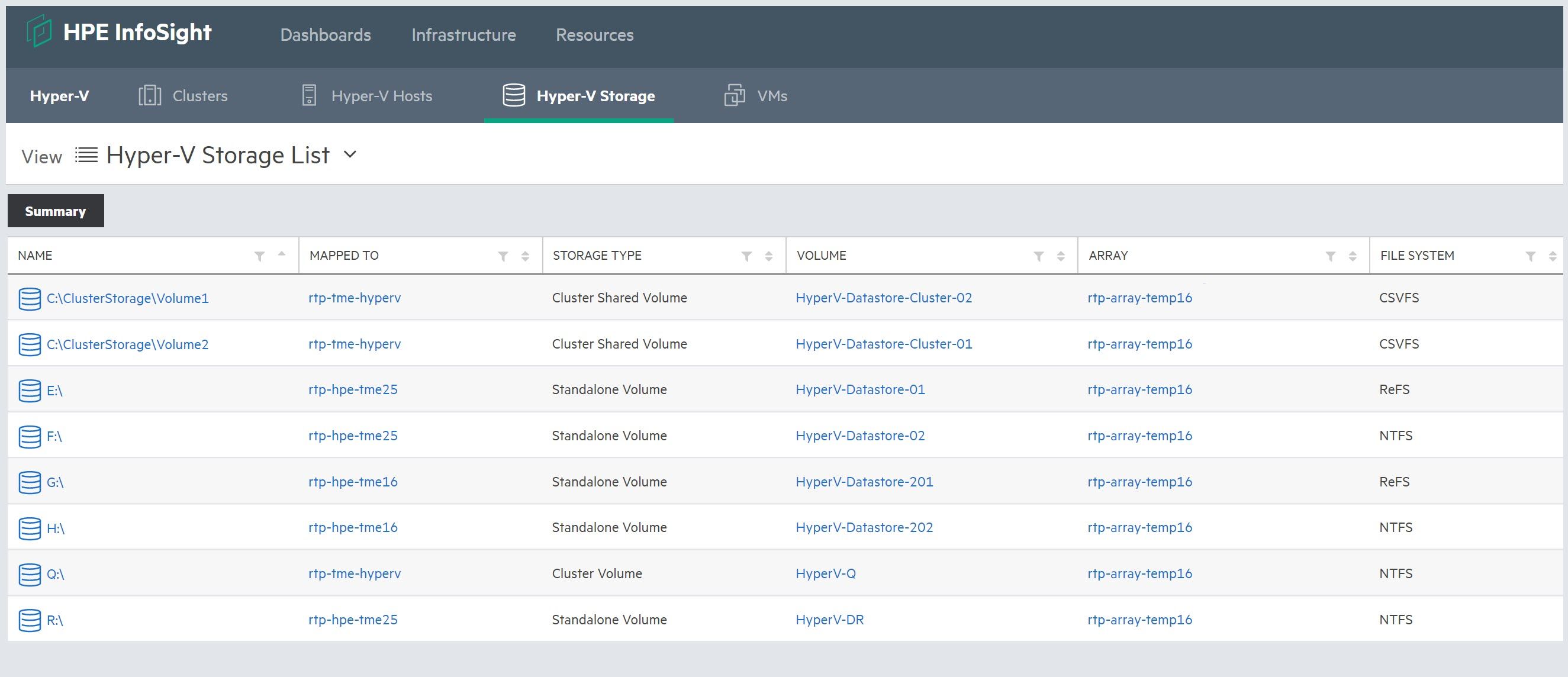Open the filter for the VOLUME column
The height and width of the screenshot is (677, 1568).
pos(1039,256)
